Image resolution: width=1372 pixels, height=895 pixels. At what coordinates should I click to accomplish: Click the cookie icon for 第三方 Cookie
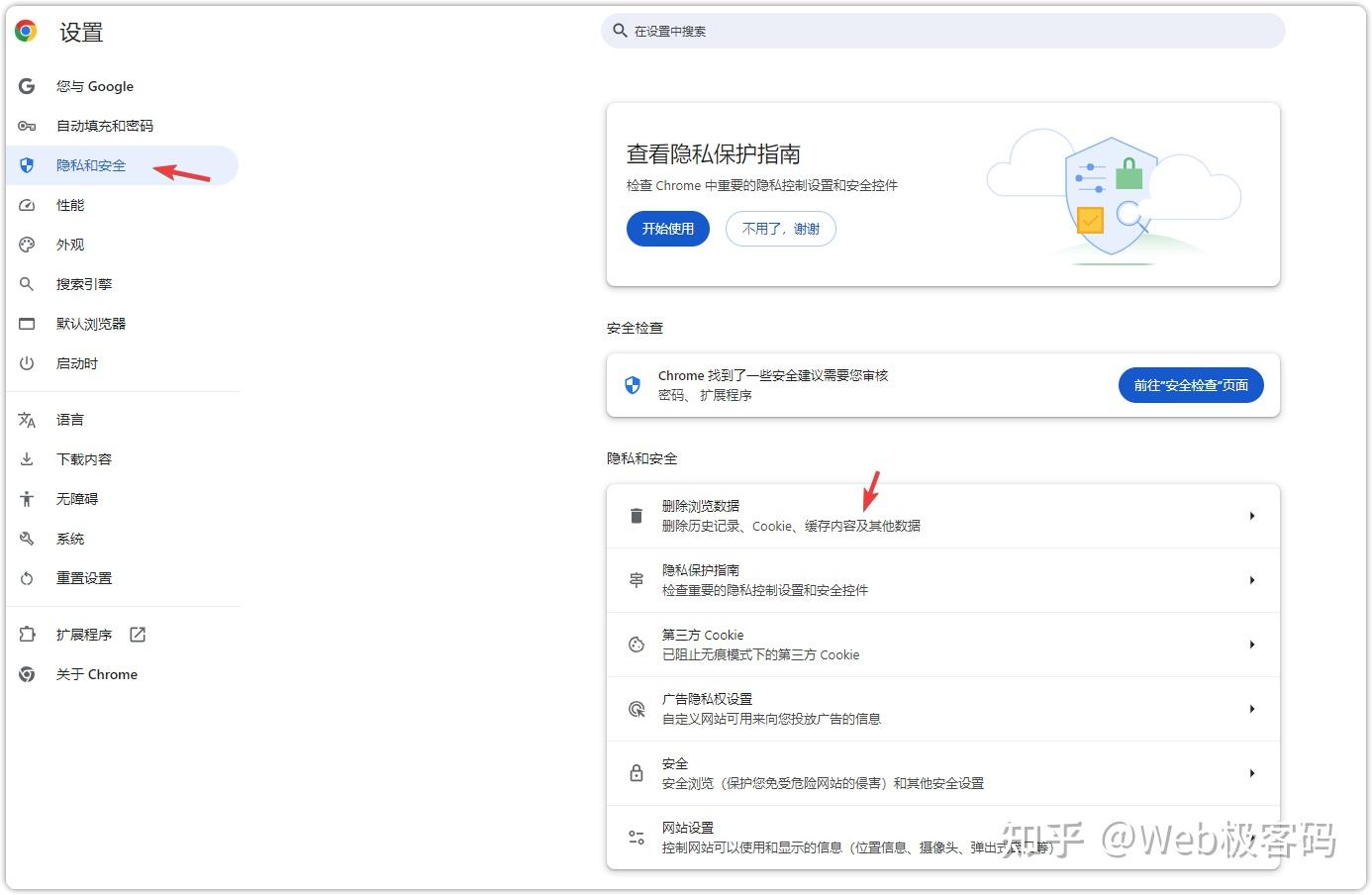(x=637, y=645)
